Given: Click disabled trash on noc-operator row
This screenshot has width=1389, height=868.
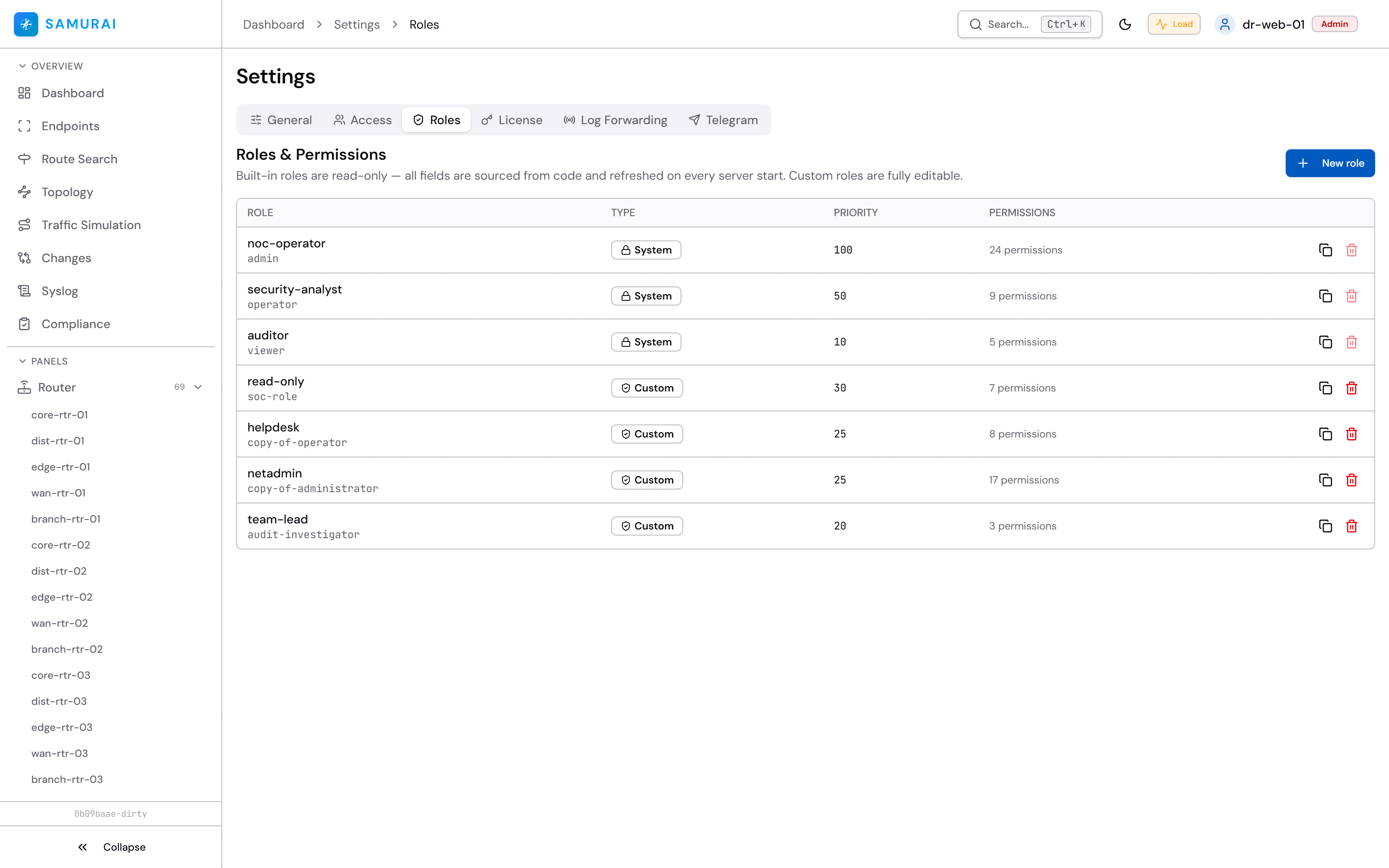Looking at the screenshot, I should pos(1352,250).
